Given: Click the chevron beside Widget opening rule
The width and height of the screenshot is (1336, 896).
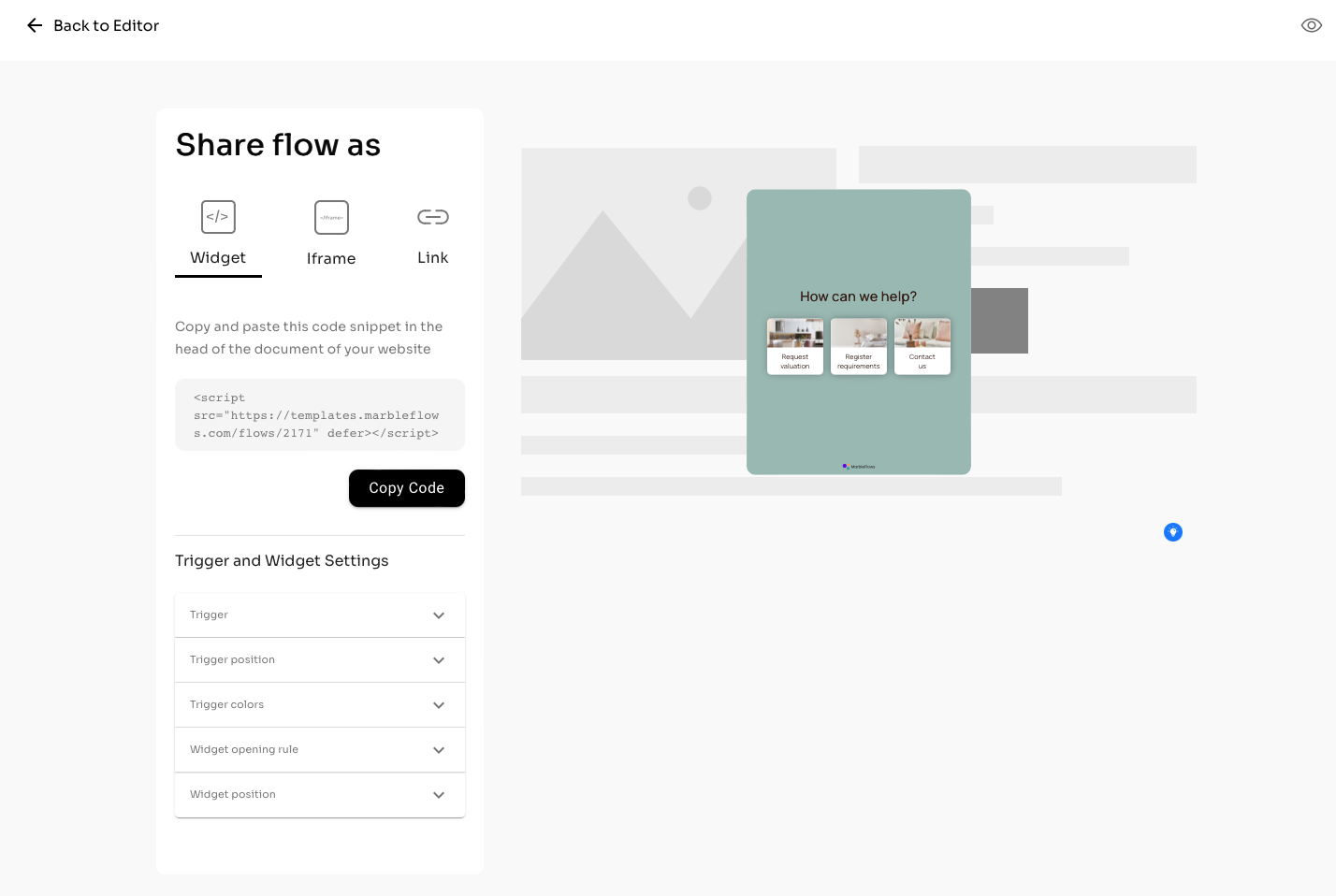Looking at the screenshot, I should coord(439,750).
